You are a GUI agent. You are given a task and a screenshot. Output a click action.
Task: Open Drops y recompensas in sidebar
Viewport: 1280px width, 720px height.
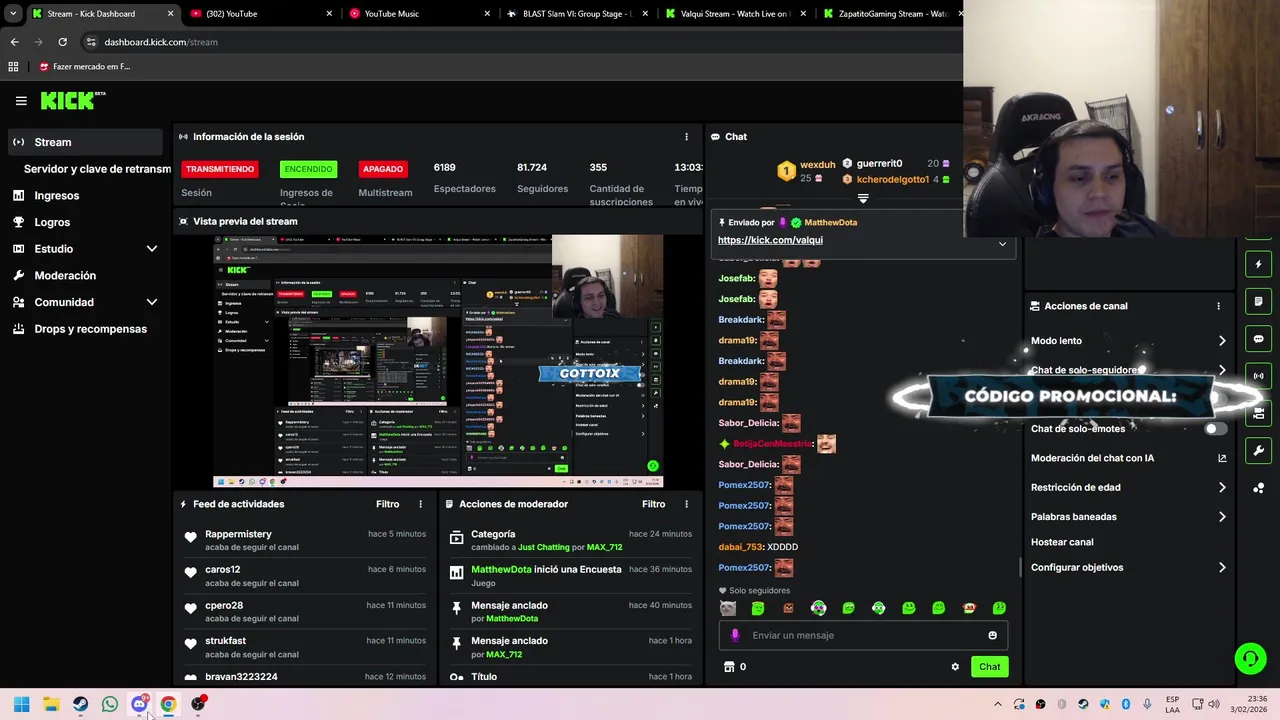point(90,329)
